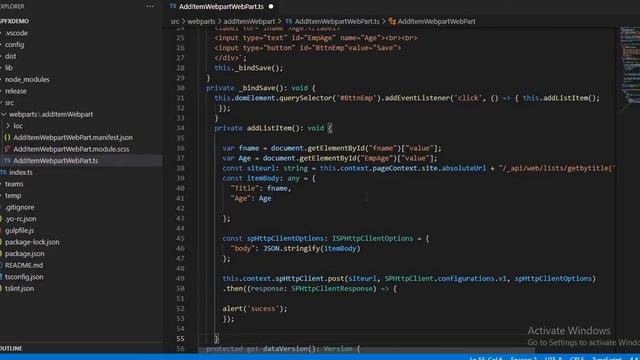Click the webparts breadcrumb
The width and height of the screenshot is (640, 360).
pos(201,21)
